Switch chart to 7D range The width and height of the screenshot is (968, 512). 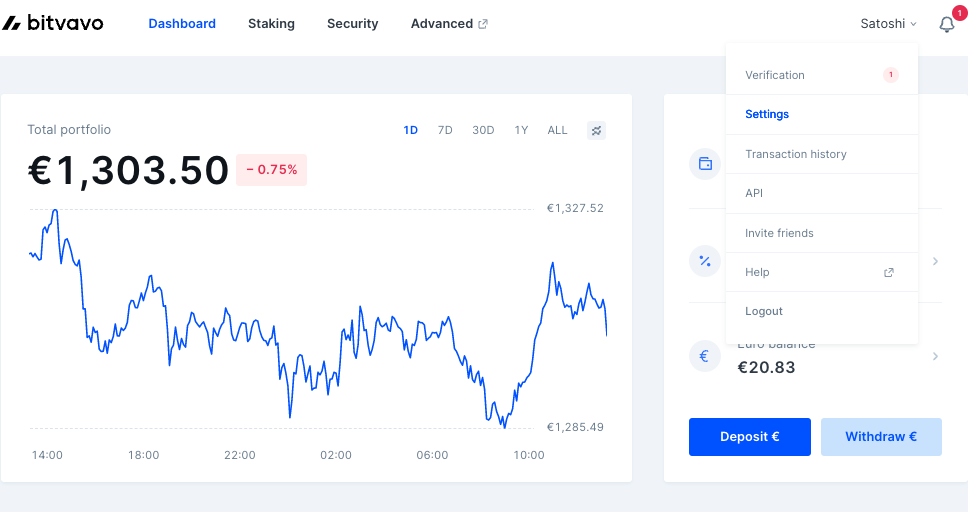point(445,130)
